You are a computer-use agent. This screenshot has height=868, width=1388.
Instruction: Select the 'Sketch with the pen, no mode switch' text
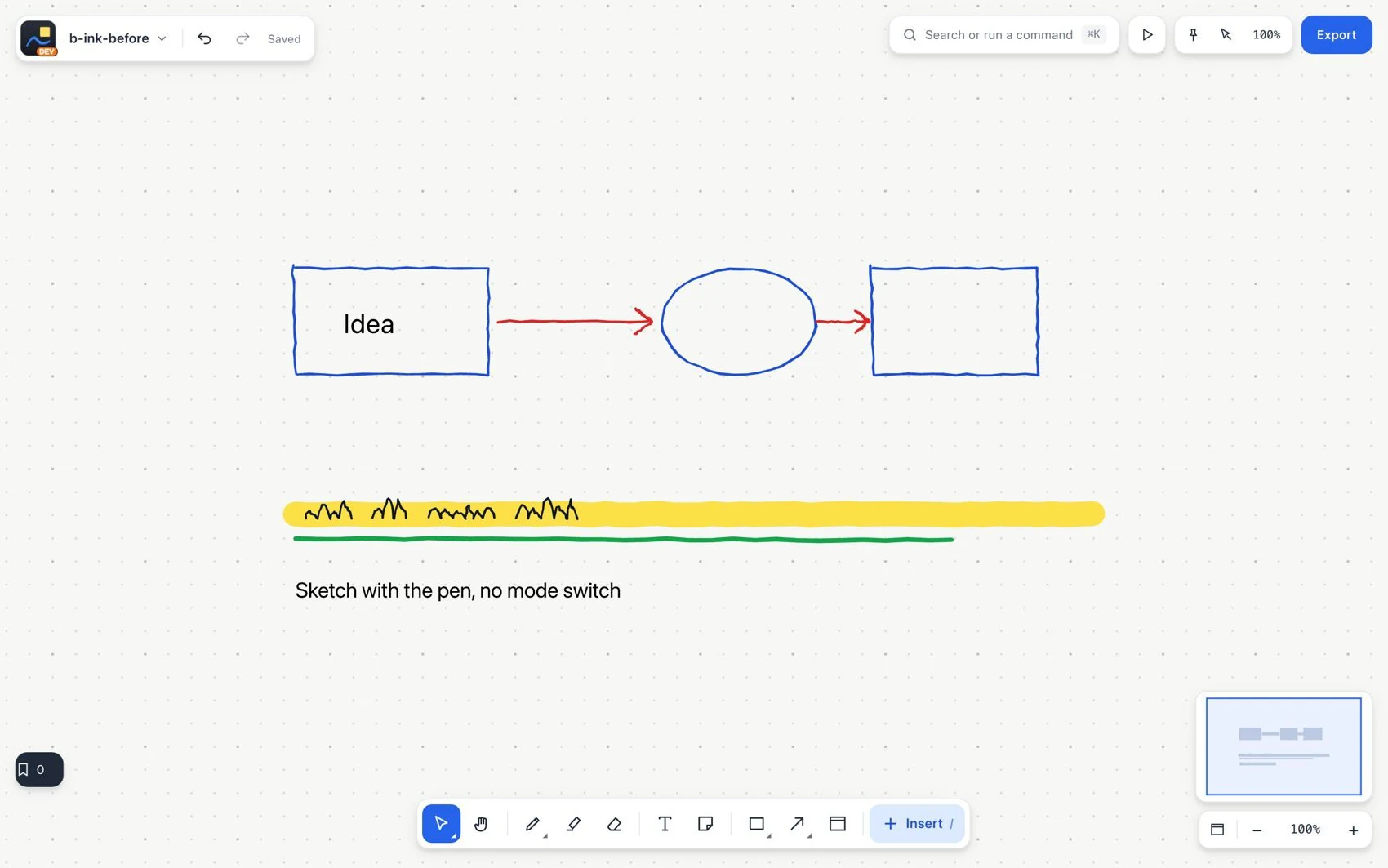click(458, 590)
